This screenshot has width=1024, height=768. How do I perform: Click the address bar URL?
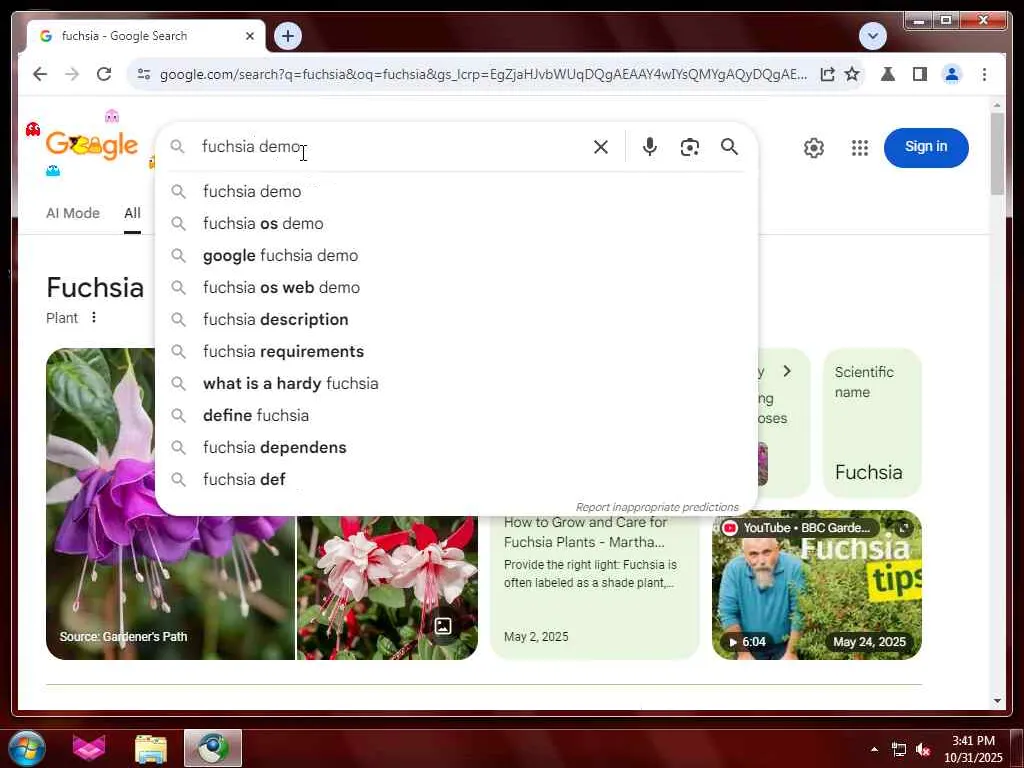click(x=483, y=74)
